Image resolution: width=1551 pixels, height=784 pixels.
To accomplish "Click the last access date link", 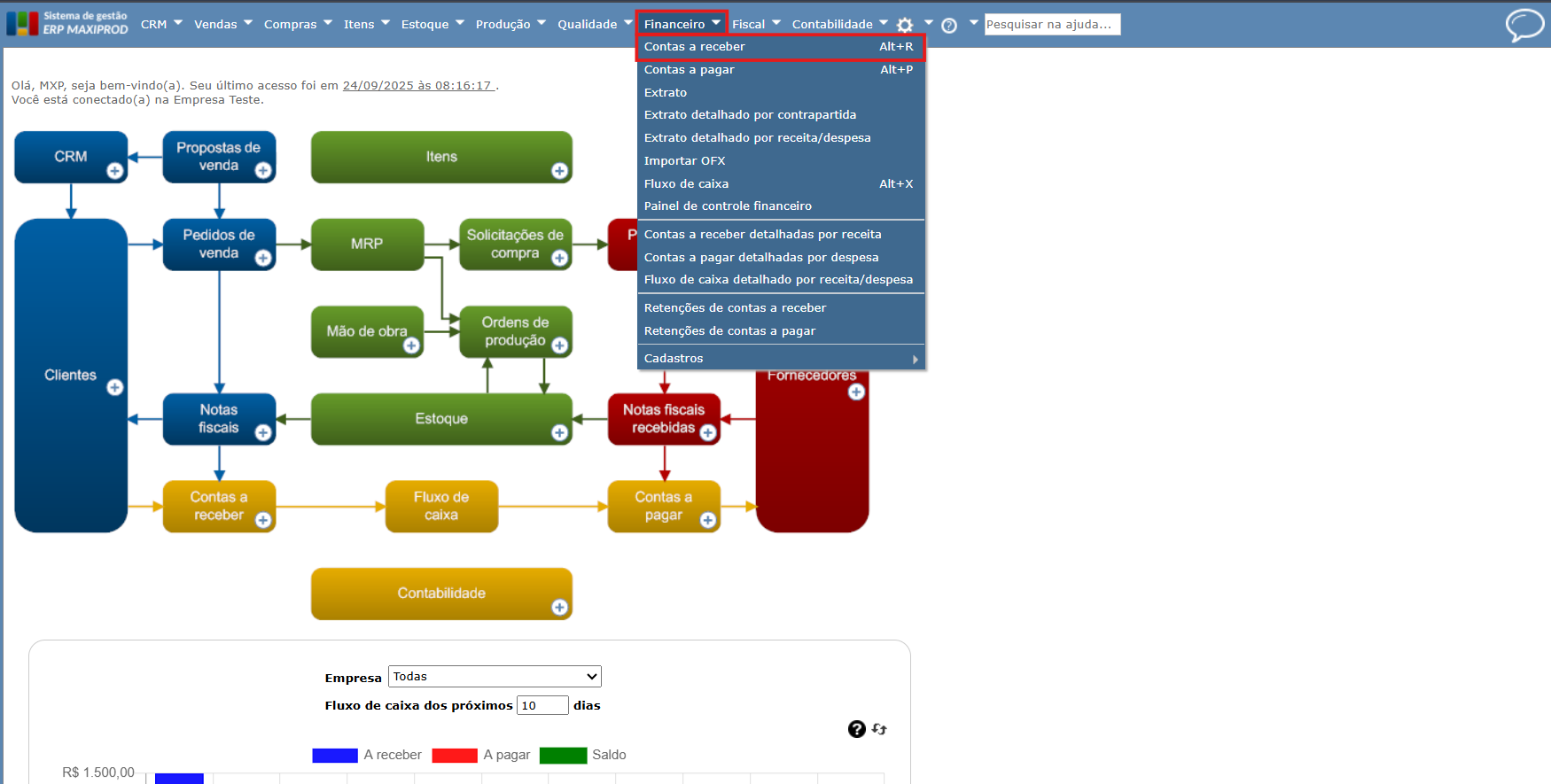I will tap(417, 86).
